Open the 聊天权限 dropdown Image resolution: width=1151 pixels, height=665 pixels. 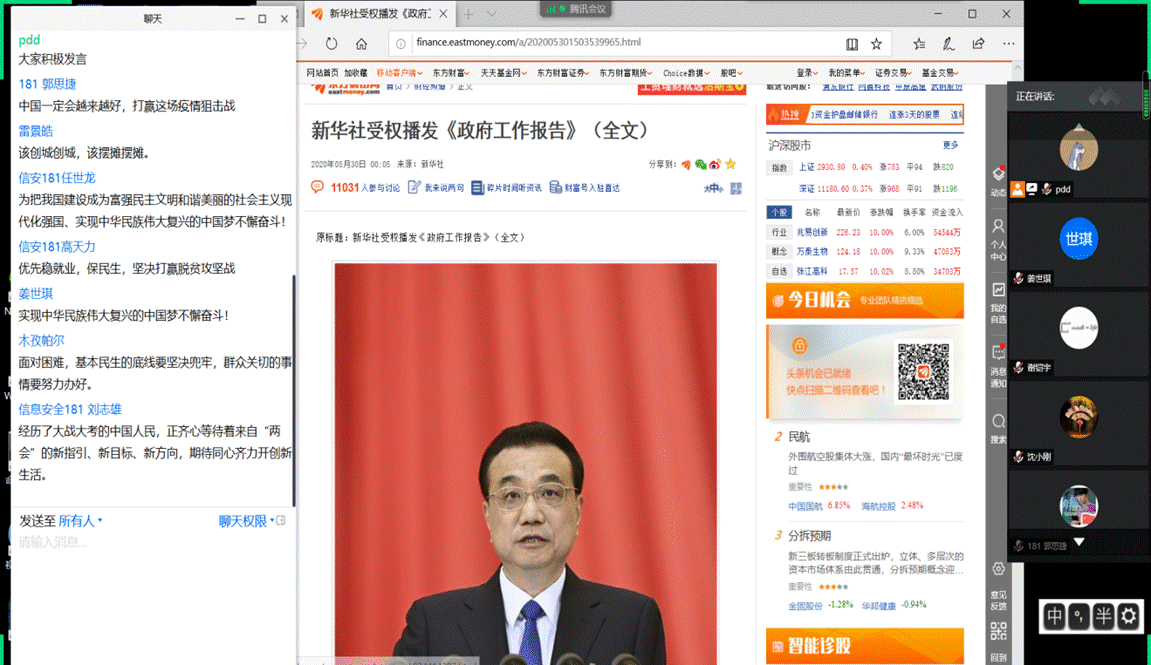(x=246, y=521)
